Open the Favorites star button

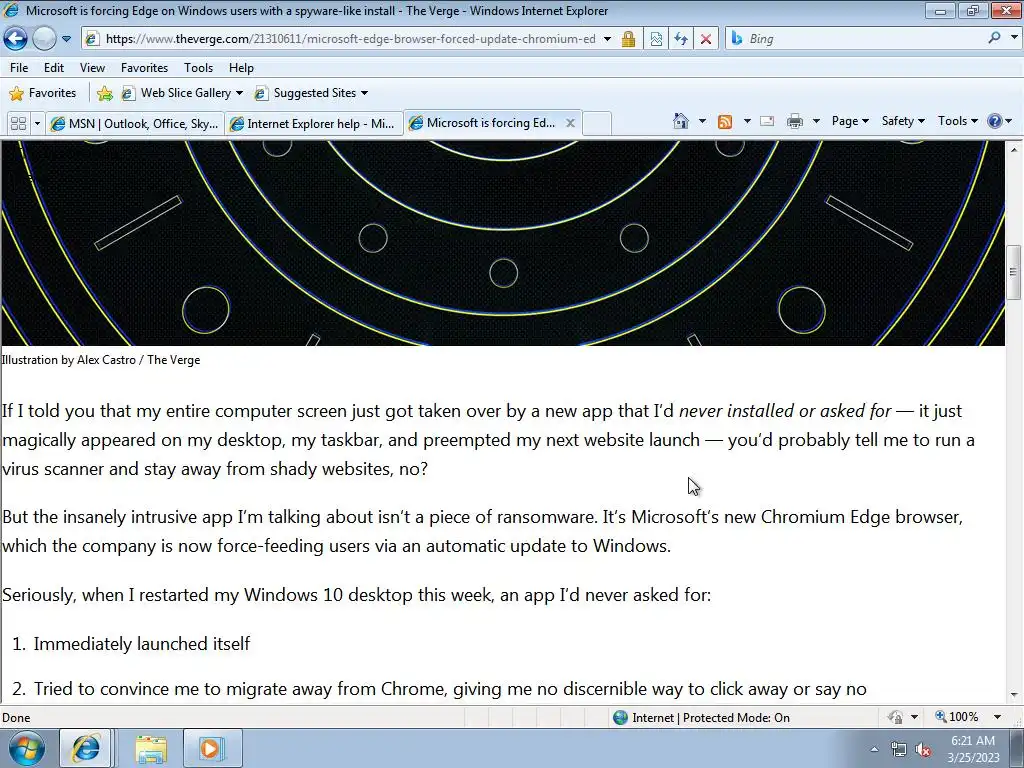point(42,93)
